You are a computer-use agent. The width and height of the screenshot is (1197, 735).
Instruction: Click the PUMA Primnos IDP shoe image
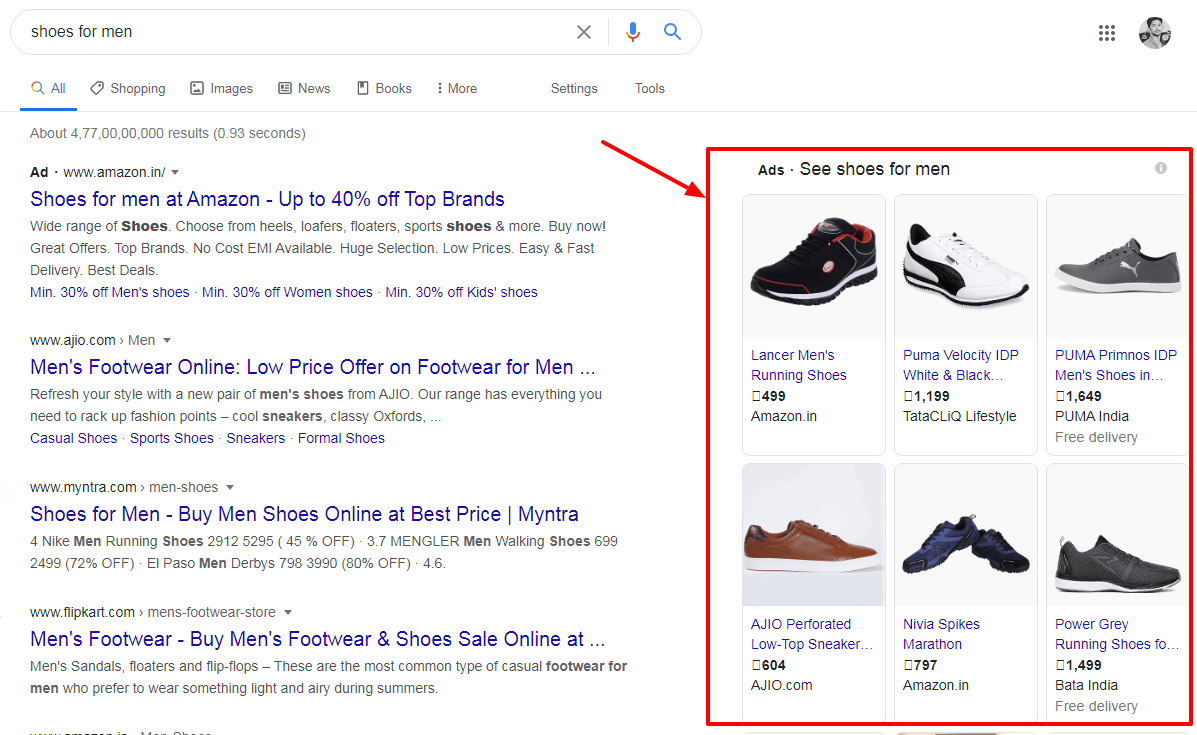tap(1117, 266)
